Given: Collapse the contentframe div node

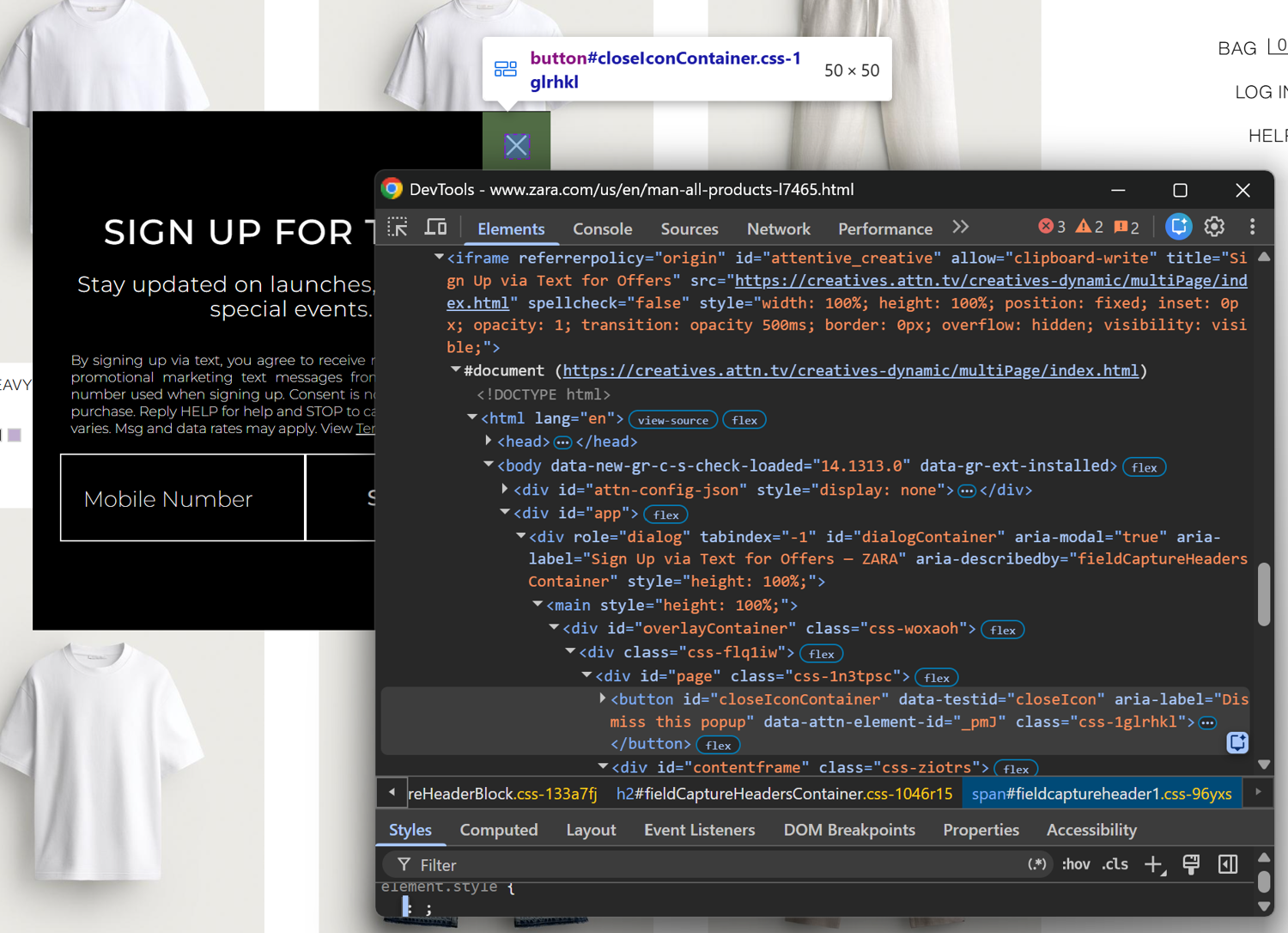Looking at the screenshot, I should 603,766.
